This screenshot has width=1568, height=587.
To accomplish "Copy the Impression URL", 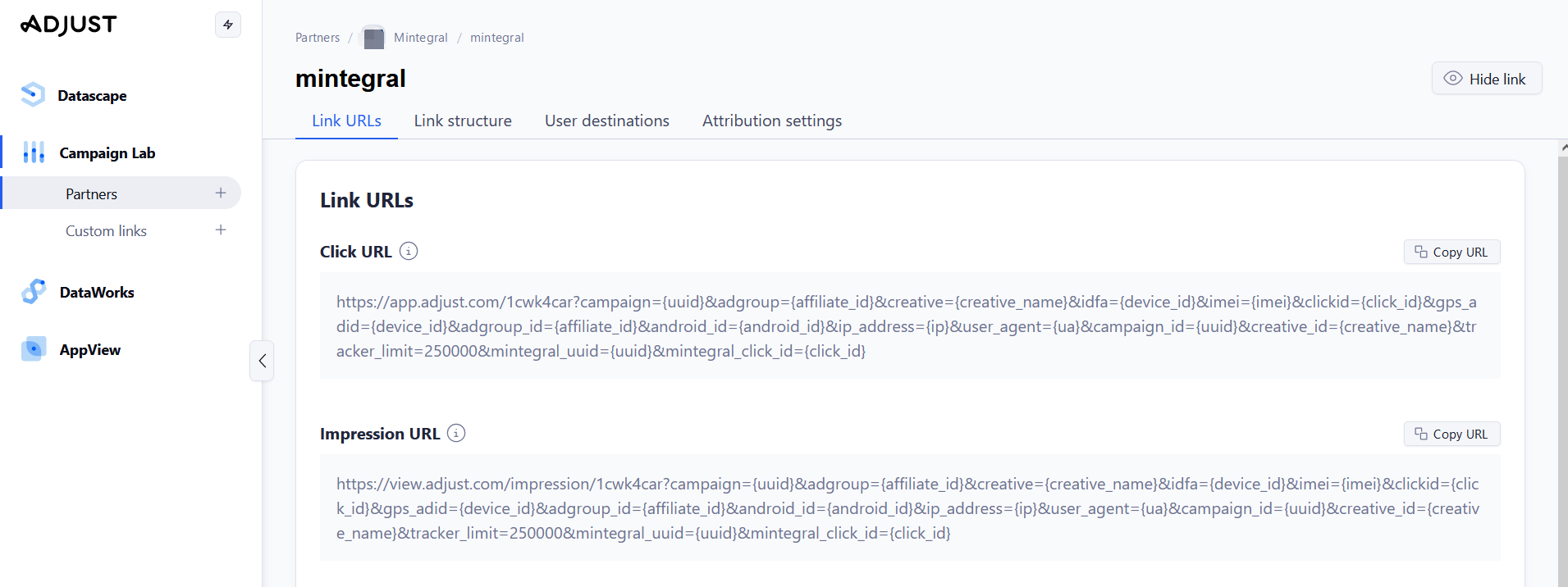I will point(1451,435).
